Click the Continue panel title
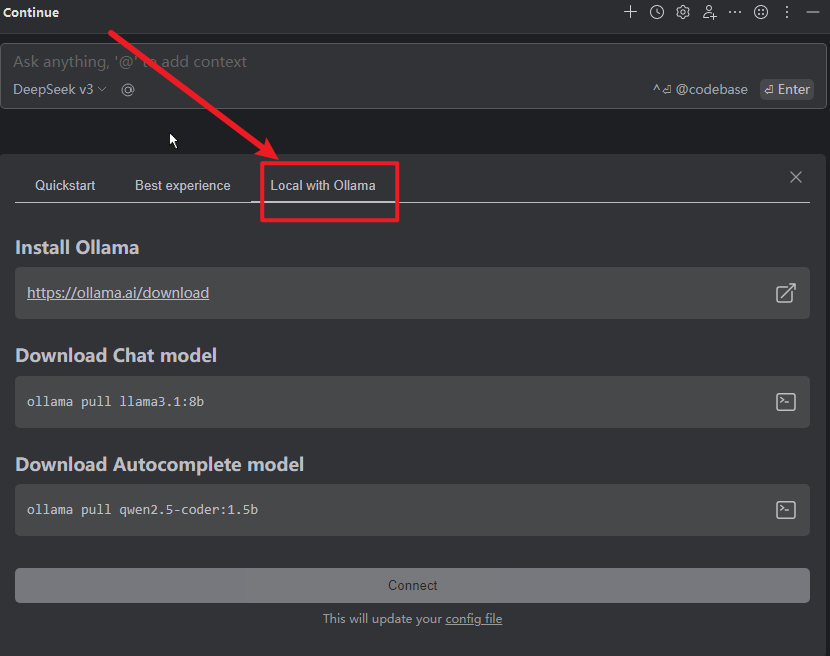Image resolution: width=830 pixels, height=656 pixels. [31, 12]
